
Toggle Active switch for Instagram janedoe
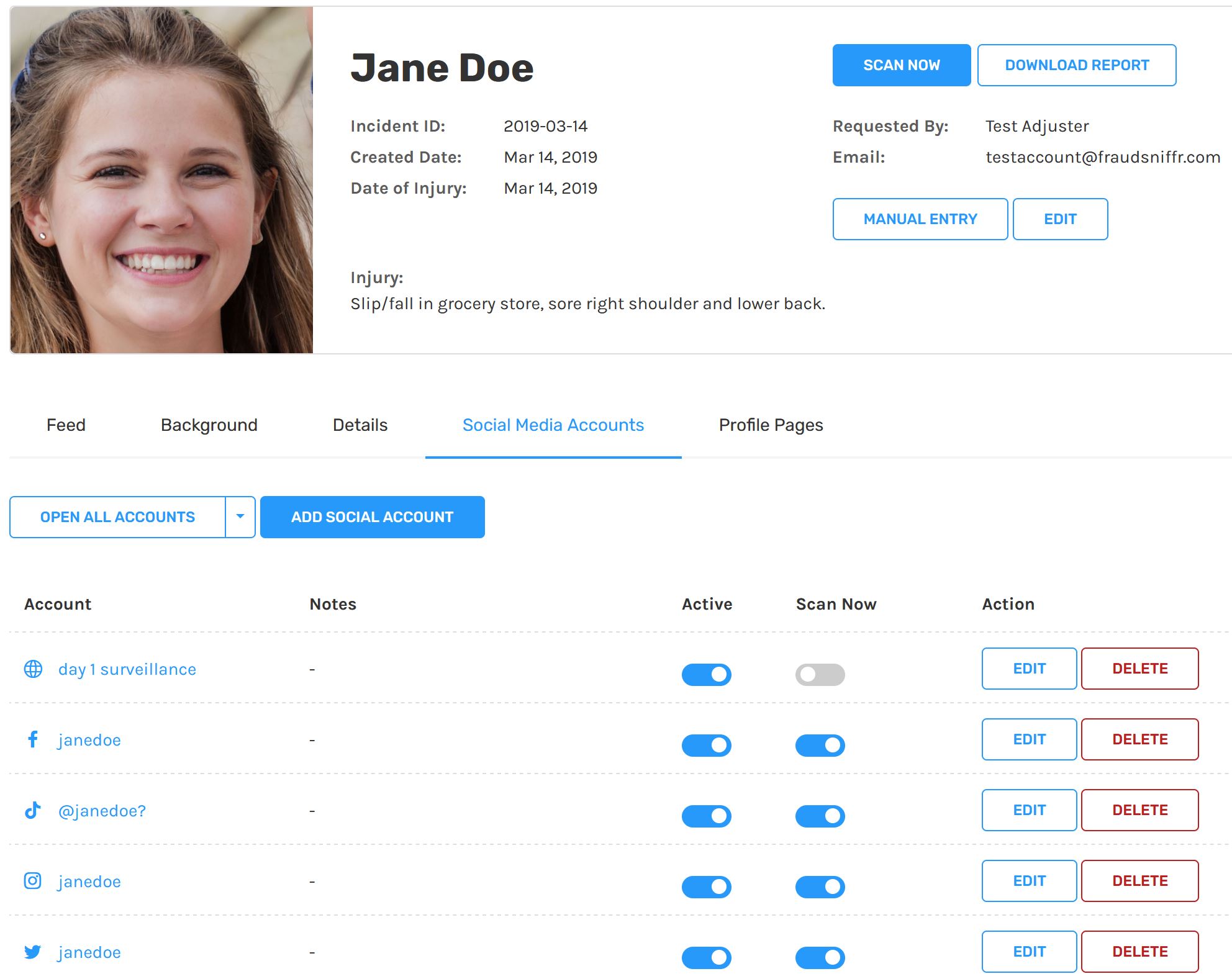click(x=707, y=887)
